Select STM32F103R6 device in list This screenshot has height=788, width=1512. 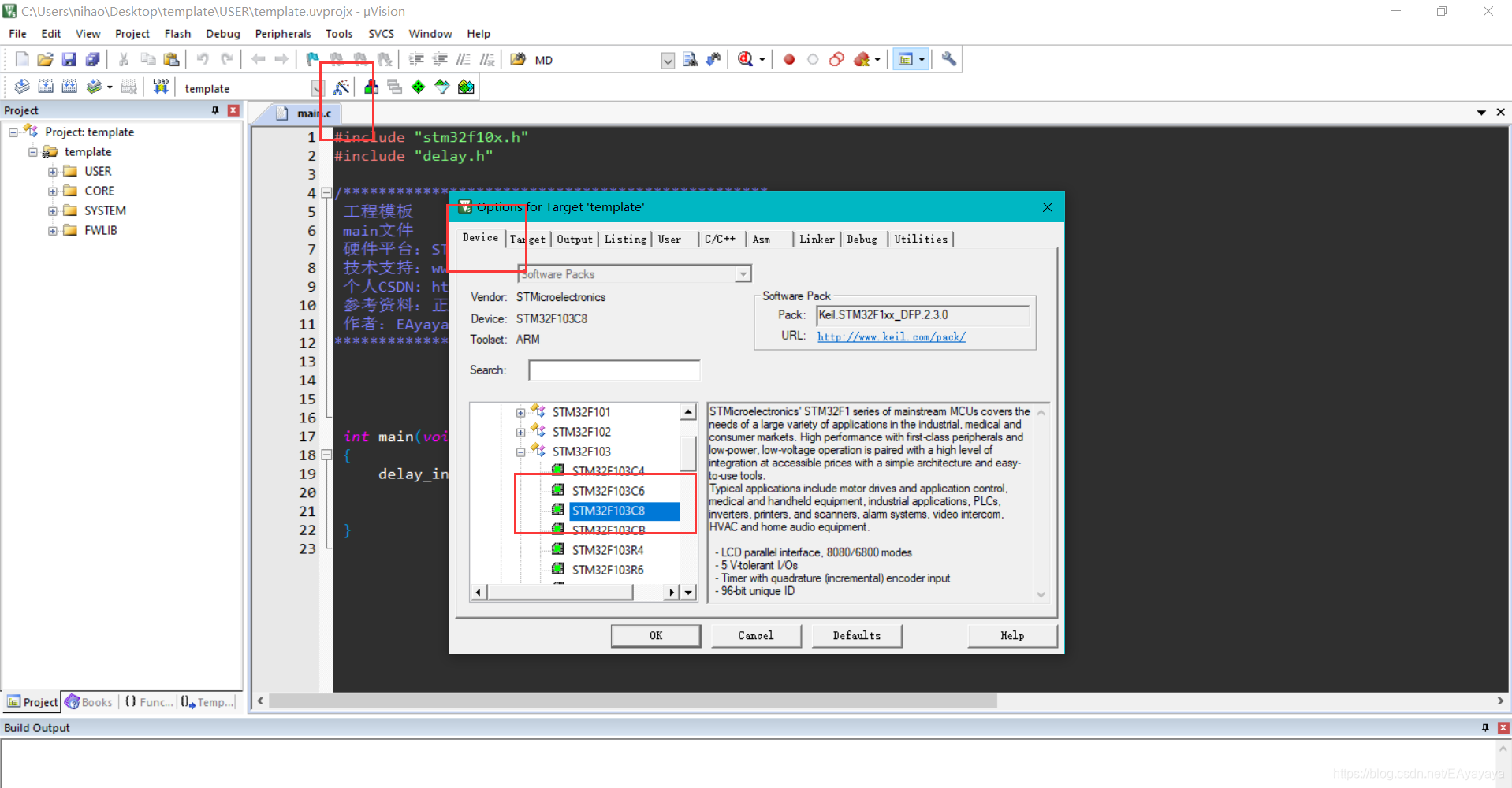[607, 570]
